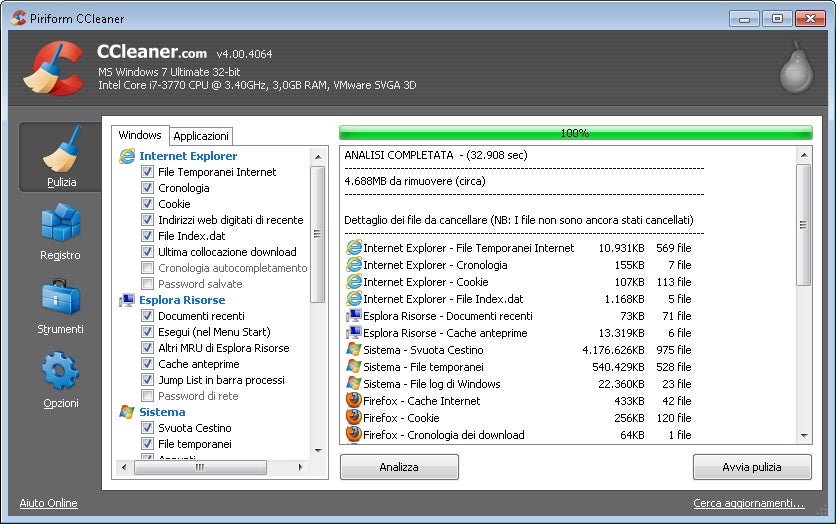Viewport: 836px width, 524px height.
Task: Click the Internet Explorer category icon
Action: coord(127,156)
